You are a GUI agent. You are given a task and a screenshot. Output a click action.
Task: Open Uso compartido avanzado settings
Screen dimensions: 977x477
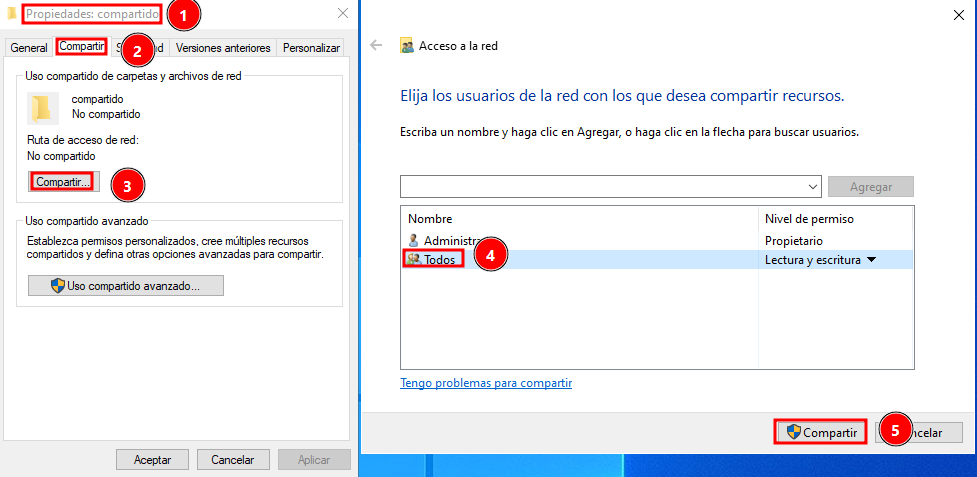pos(126,286)
